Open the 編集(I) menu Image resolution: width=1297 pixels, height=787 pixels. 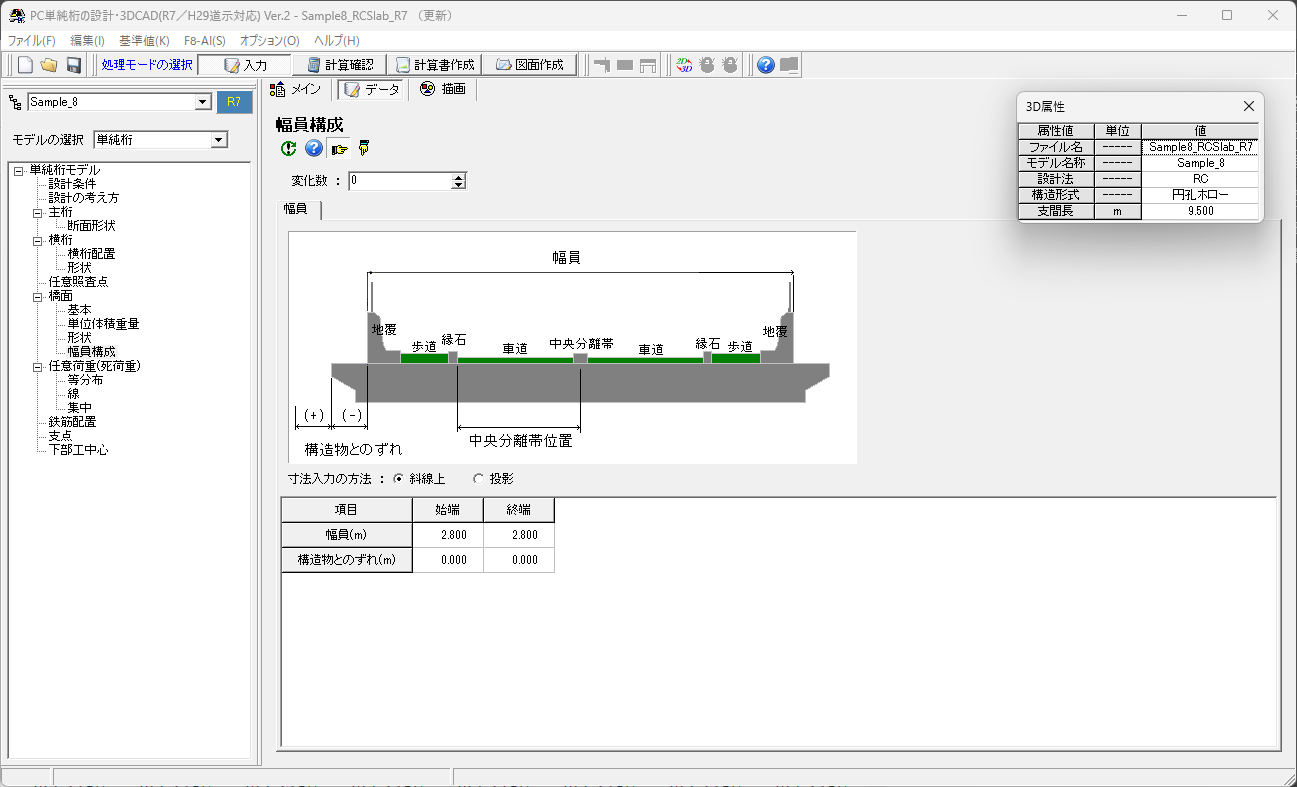click(87, 41)
